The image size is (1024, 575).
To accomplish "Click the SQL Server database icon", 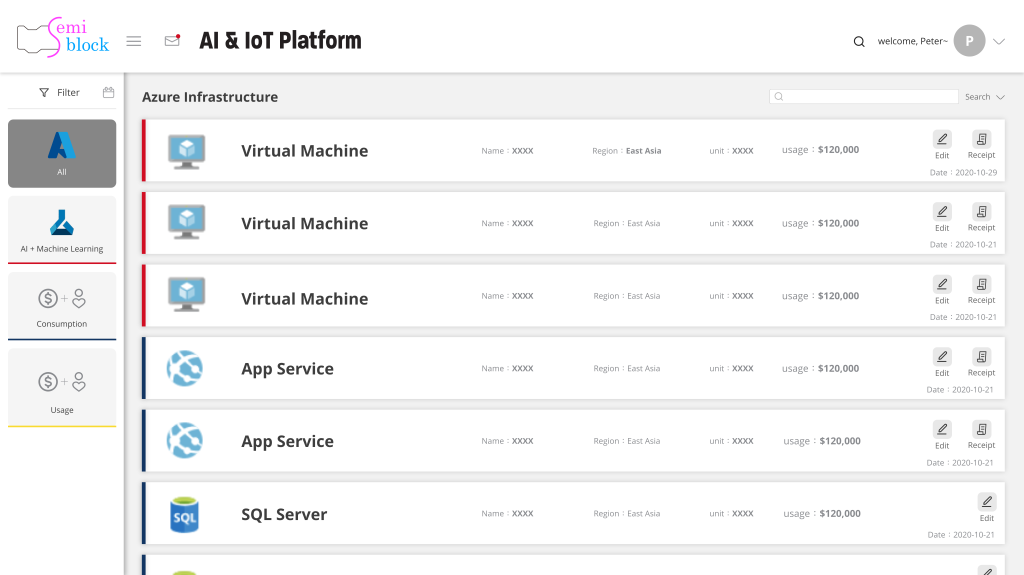I will (x=184, y=515).
